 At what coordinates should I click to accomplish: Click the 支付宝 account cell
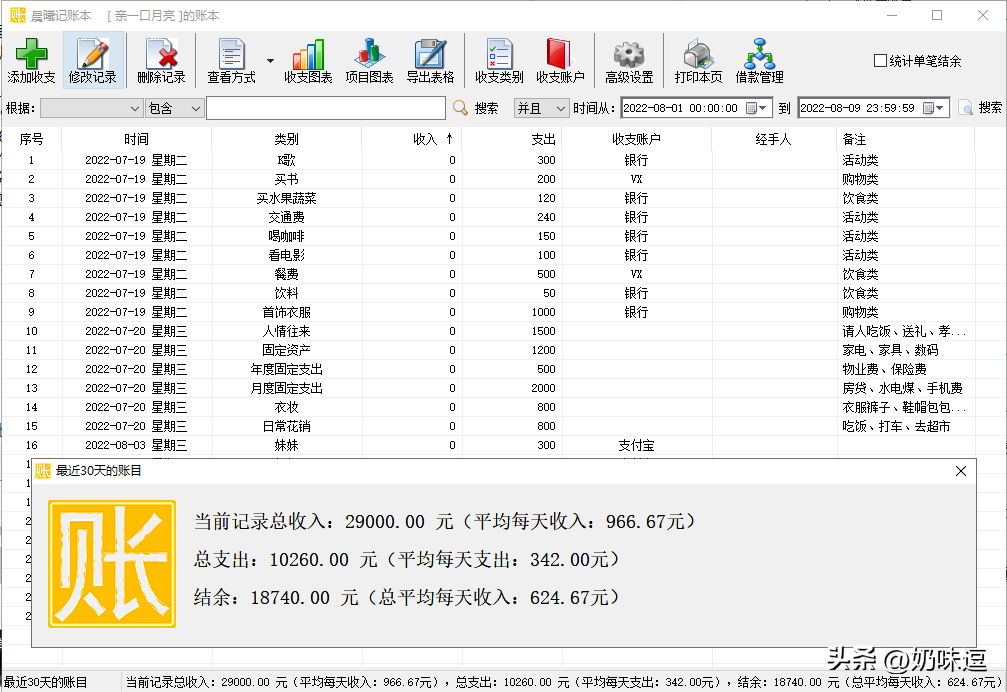point(636,445)
